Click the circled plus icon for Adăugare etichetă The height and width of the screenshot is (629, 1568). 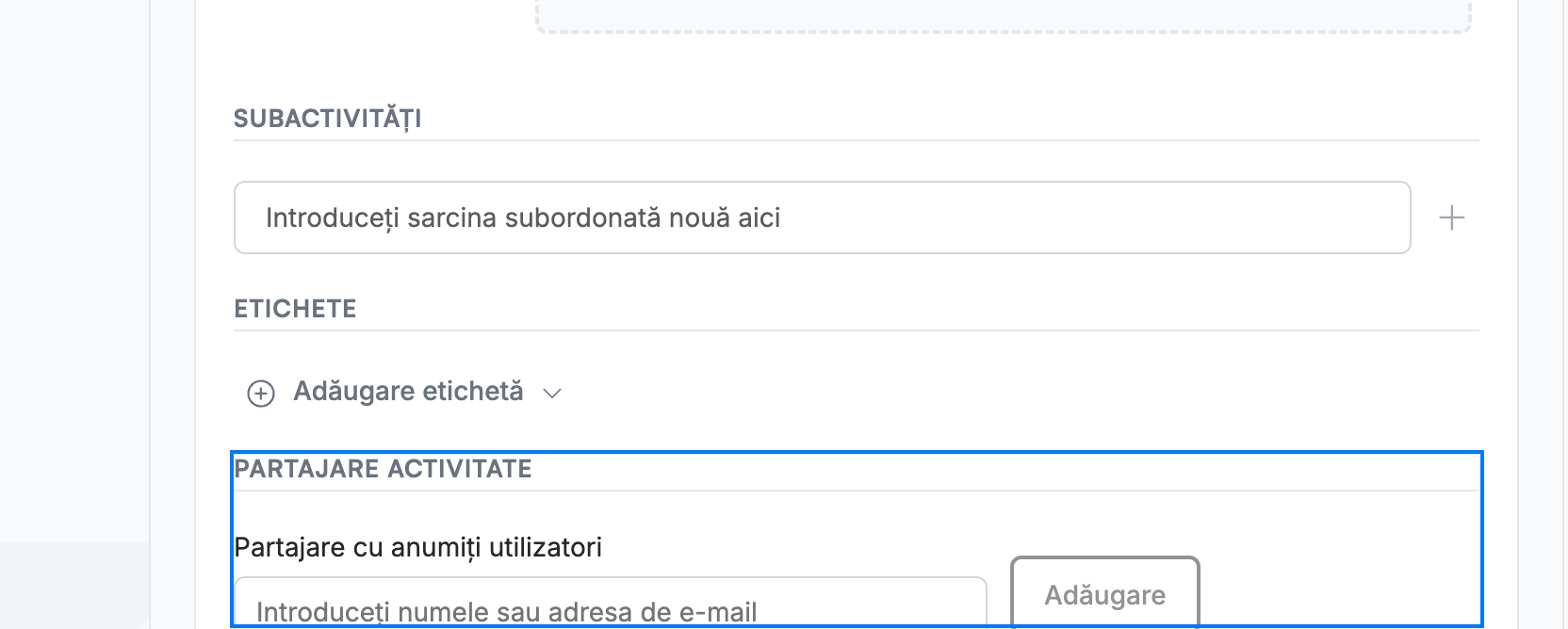[261, 393]
